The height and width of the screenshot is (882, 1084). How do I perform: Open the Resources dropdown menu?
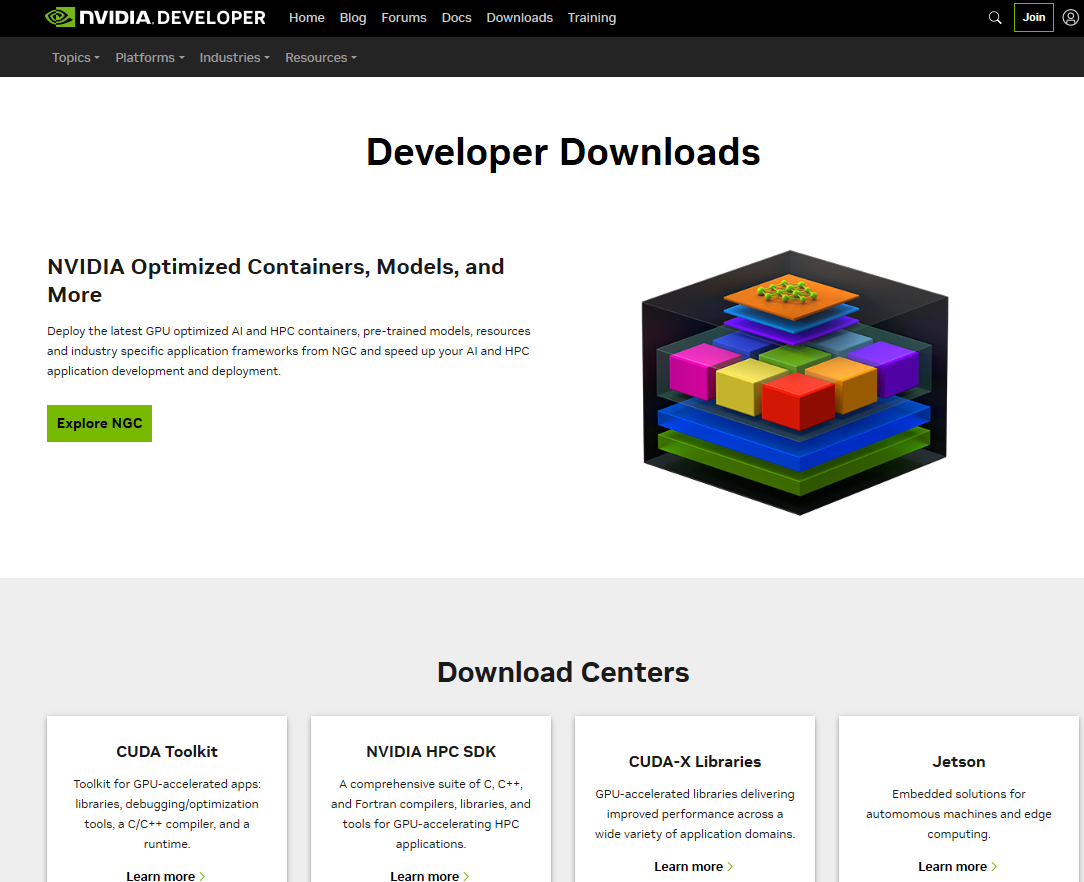[x=320, y=58]
